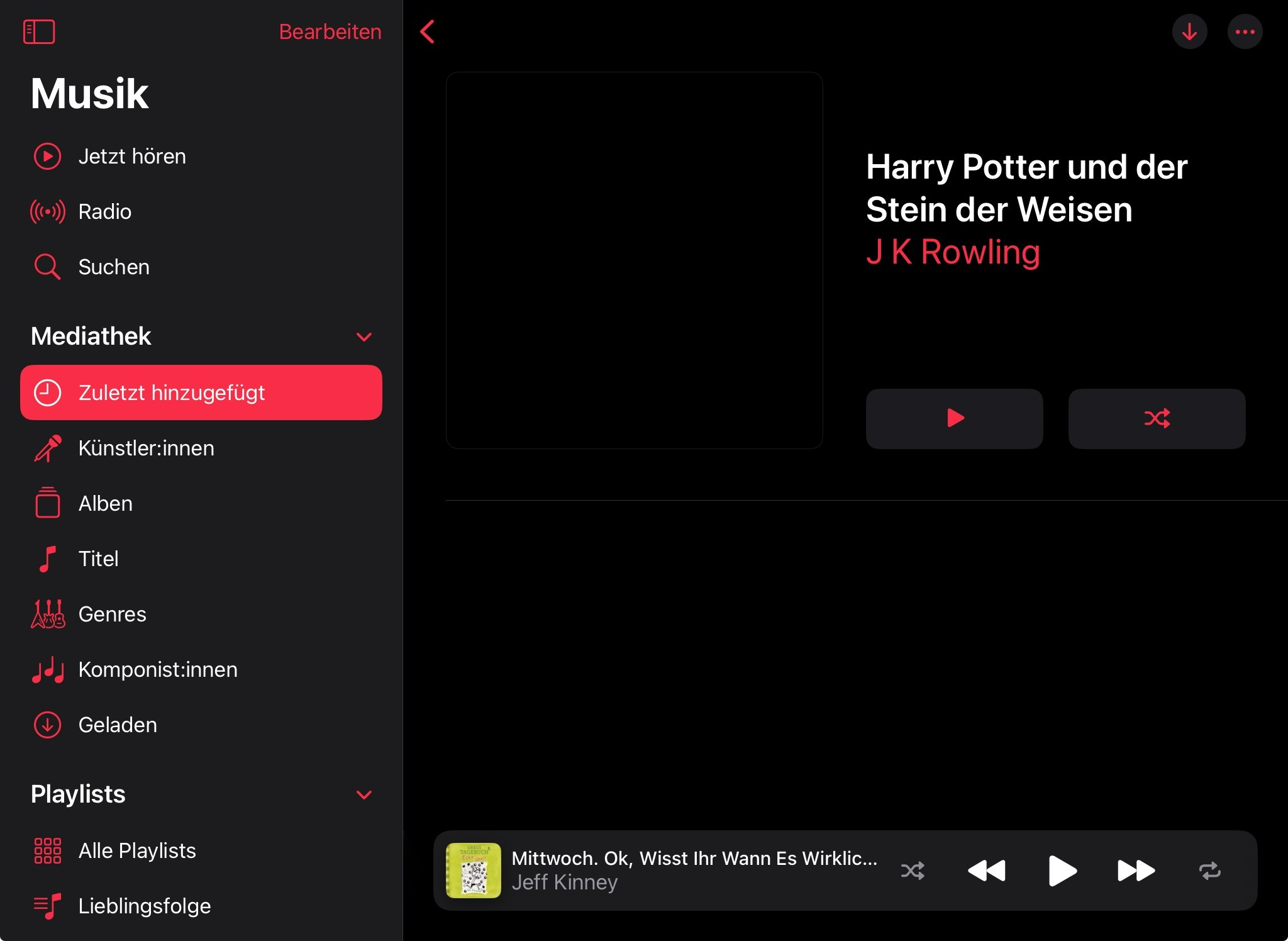Click the red back chevron arrow
Screen dimensions: 1288x941
pos(428,31)
